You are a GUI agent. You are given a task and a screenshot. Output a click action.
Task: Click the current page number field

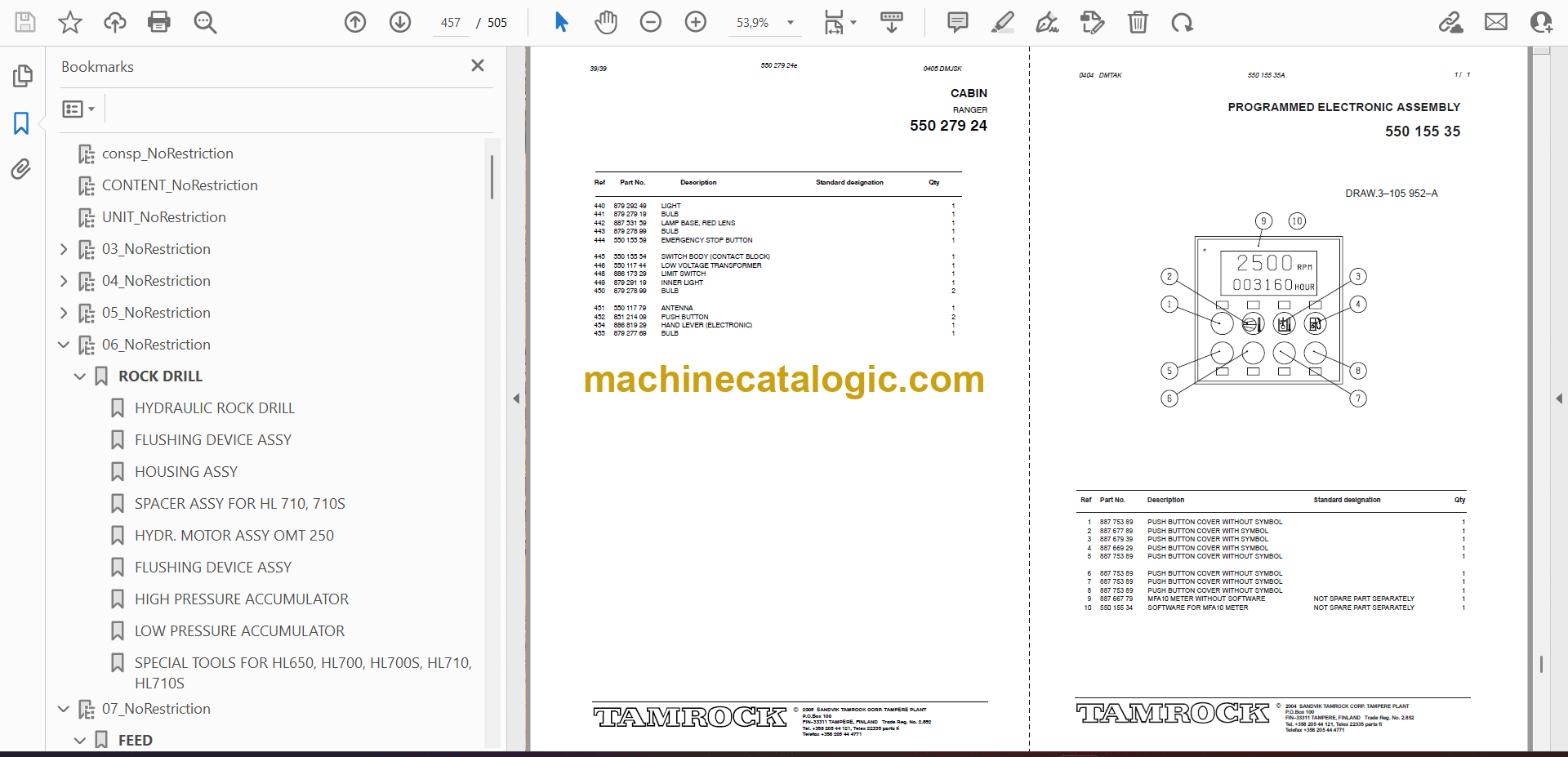point(451,23)
